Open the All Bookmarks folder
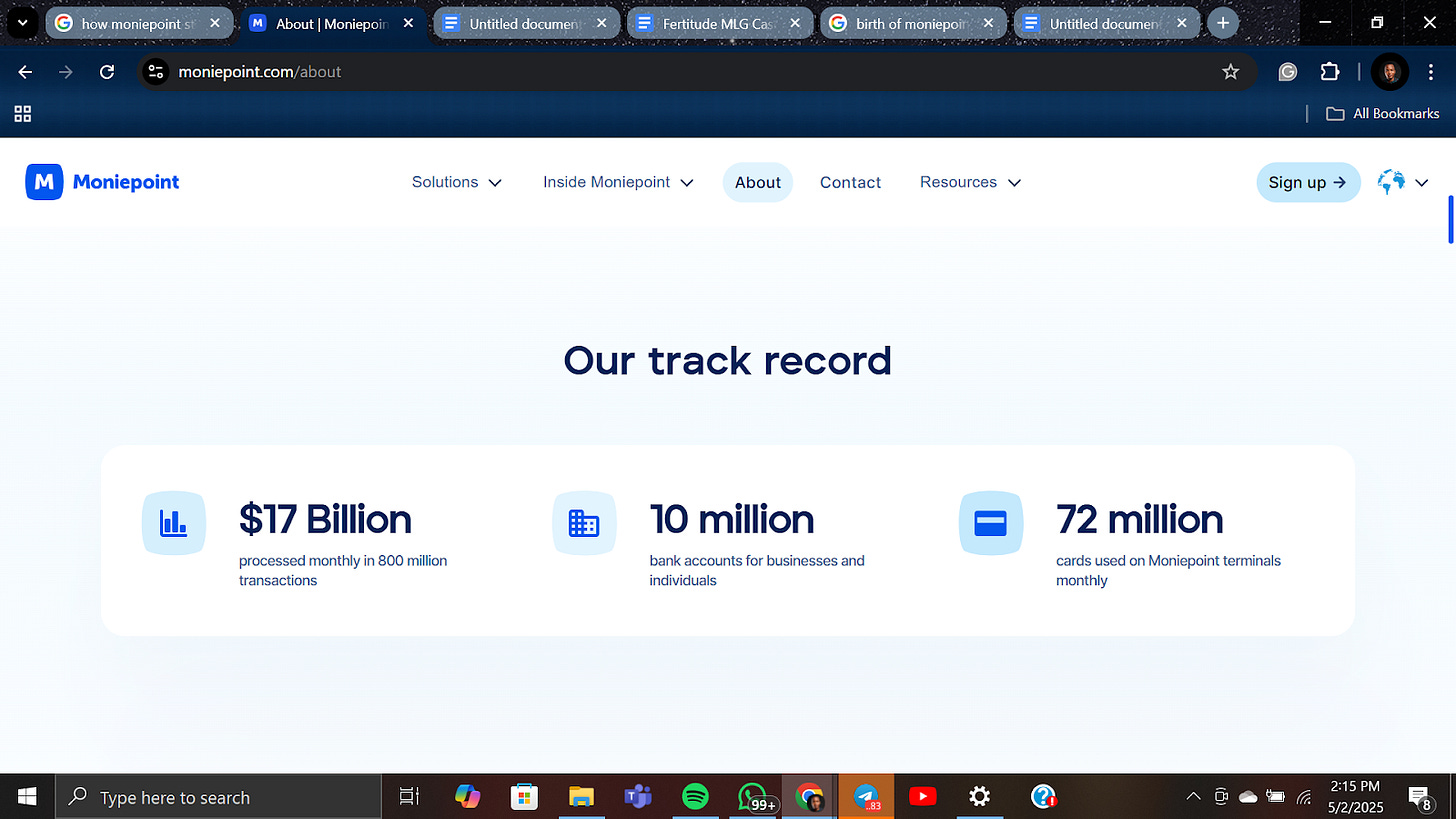The height and width of the screenshot is (819, 1456). click(x=1382, y=114)
